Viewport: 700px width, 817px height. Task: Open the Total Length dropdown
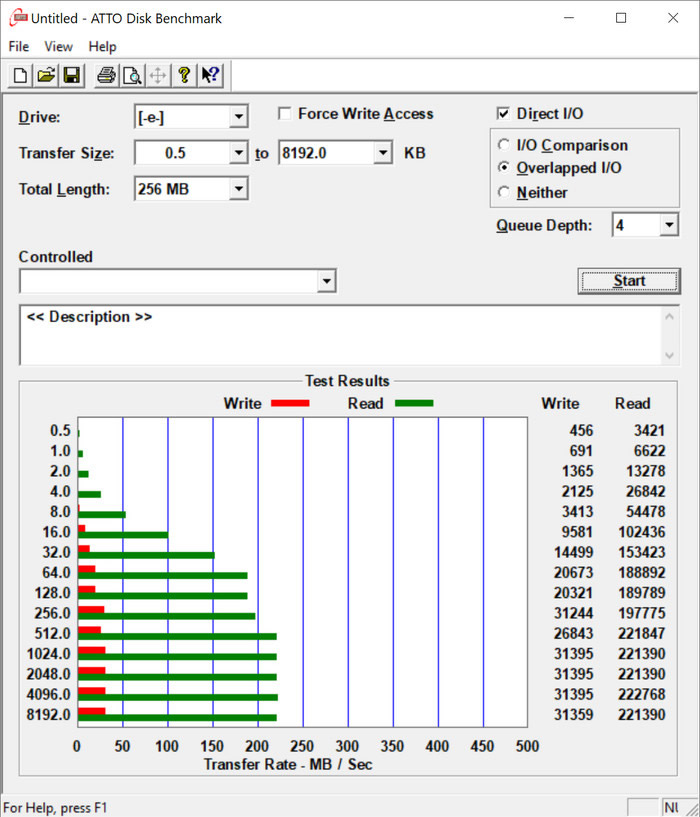coord(238,189)
